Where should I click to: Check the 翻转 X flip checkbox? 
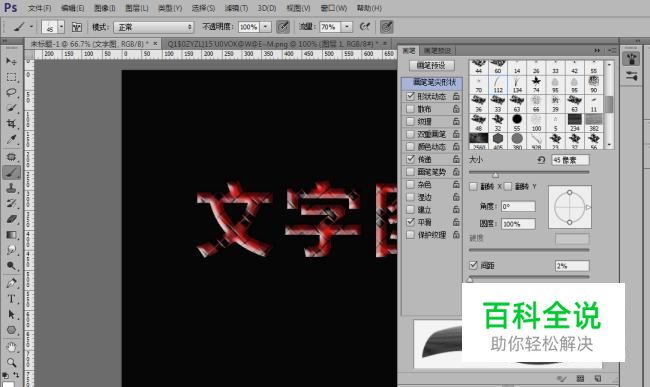473,186
